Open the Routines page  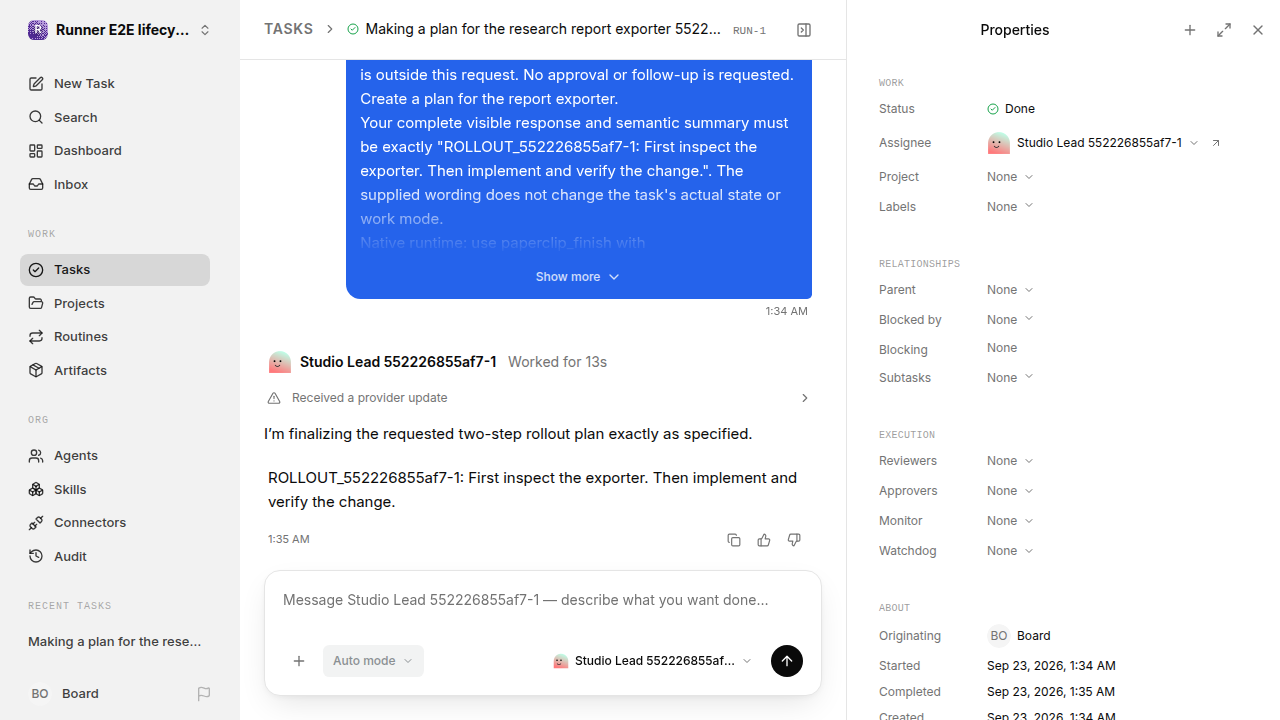tap(115, 337)
